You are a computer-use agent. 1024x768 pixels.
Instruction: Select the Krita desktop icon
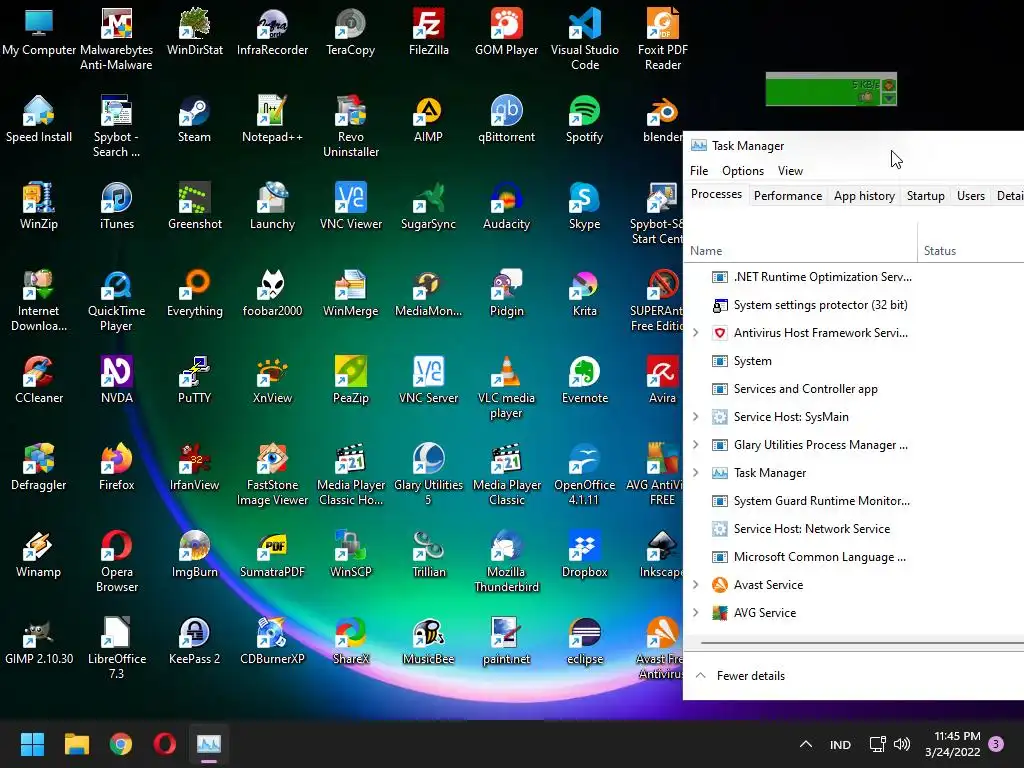pyautogui.click(x=584, y=293)
